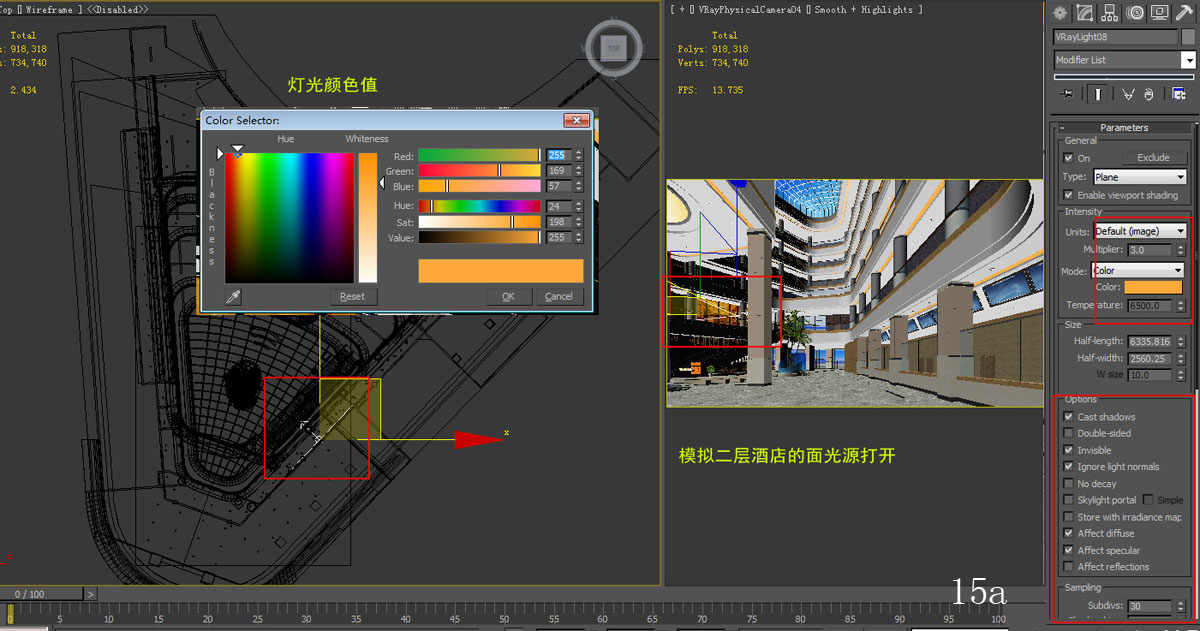Click Subdivs spinner arrows
The height and width of the screenshot is (631, 1200).
coord(1180,606)
